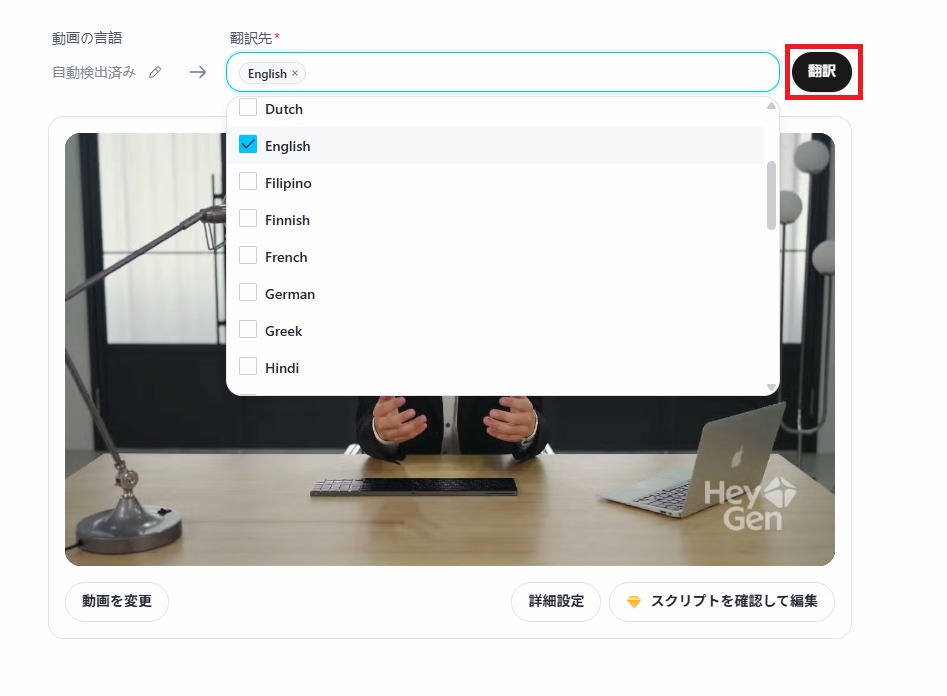Click the language list scrollbar thumb

771,195
